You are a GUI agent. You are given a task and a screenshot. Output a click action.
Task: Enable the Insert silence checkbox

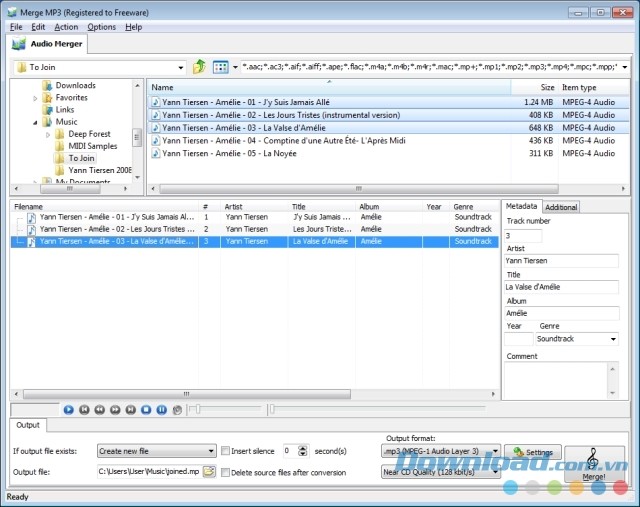coord(226,451)
